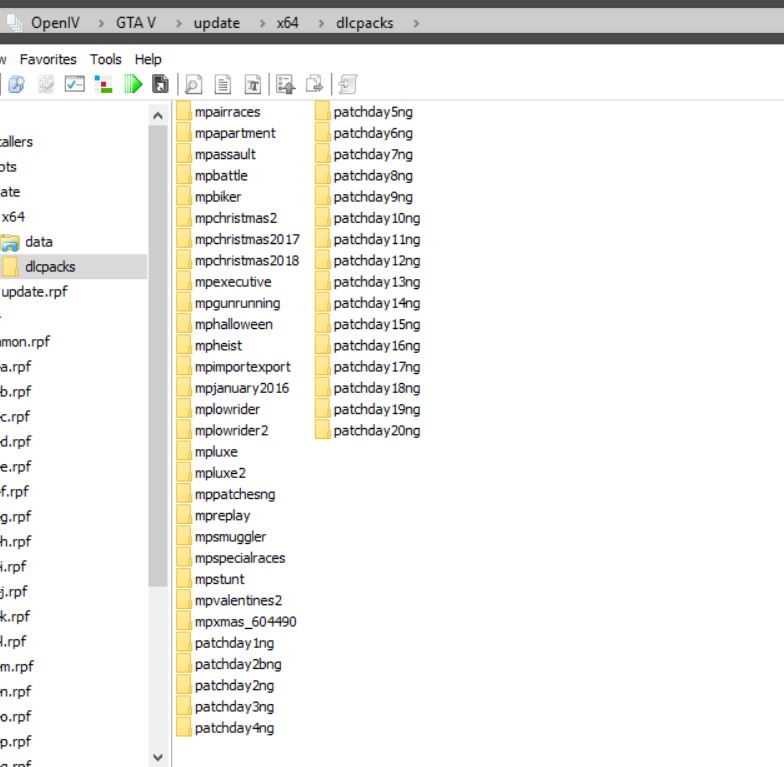Screen dimensions: 784x767
Task: Select the mpexecutive folder name
Action: tap(233, 282)
